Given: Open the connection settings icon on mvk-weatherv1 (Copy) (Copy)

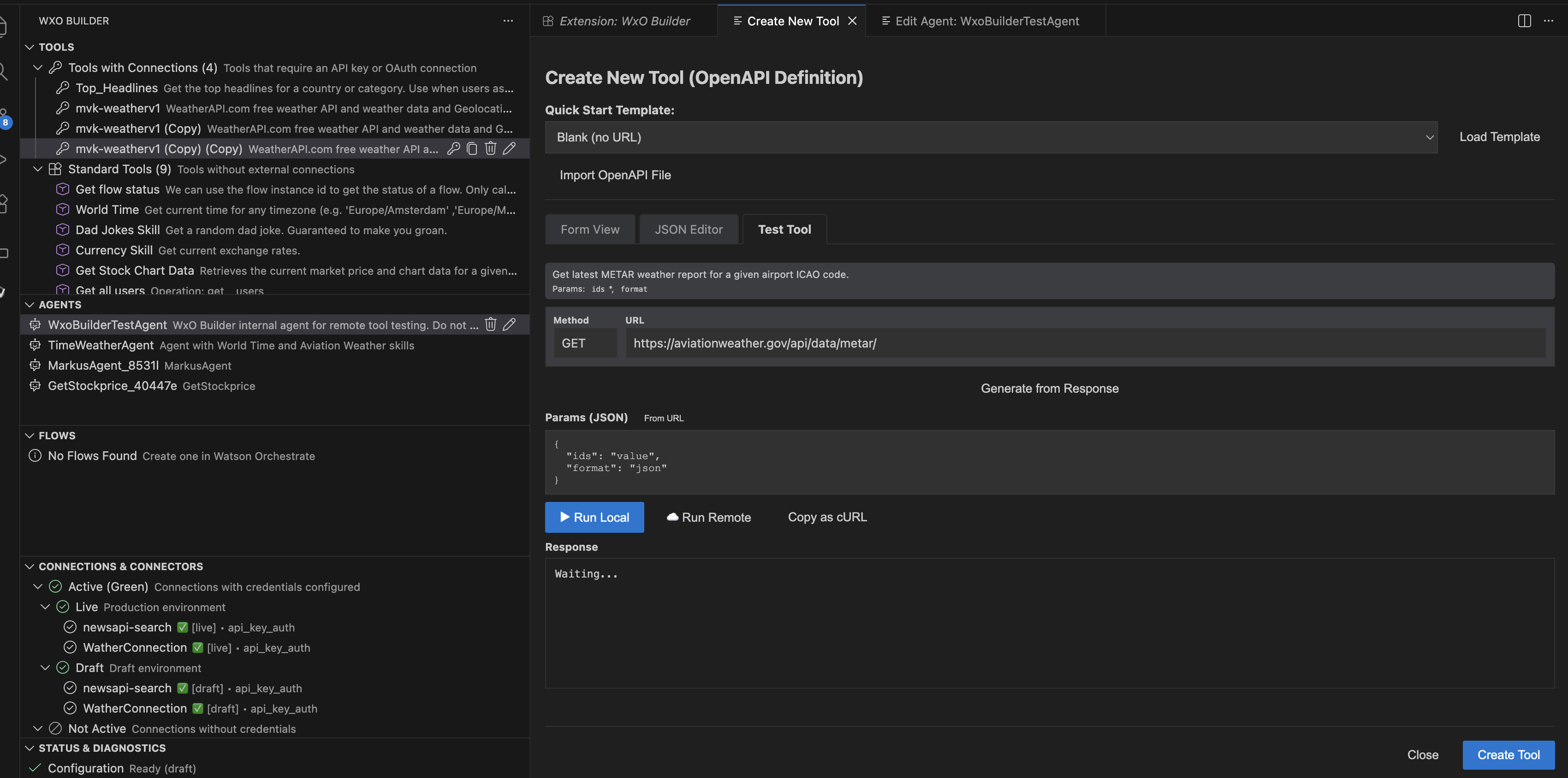Looking at the screenshot, I should click(x=453, y=148).
